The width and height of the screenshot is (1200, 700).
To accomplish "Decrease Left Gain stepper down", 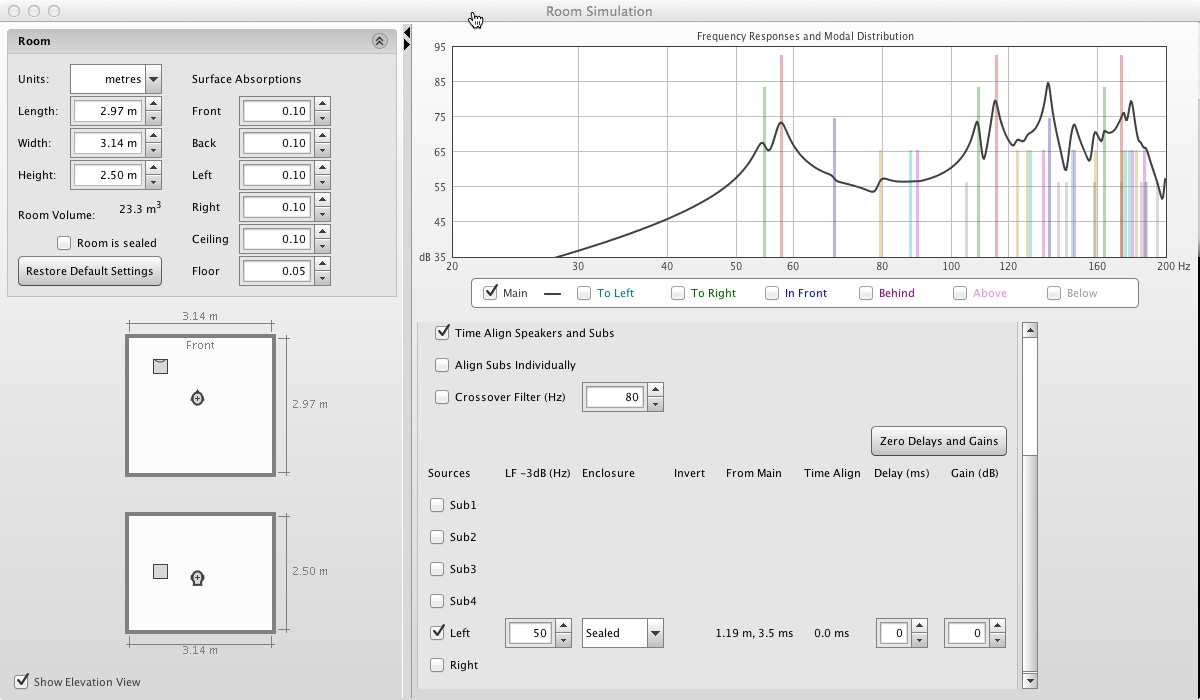I will (997, 640).
